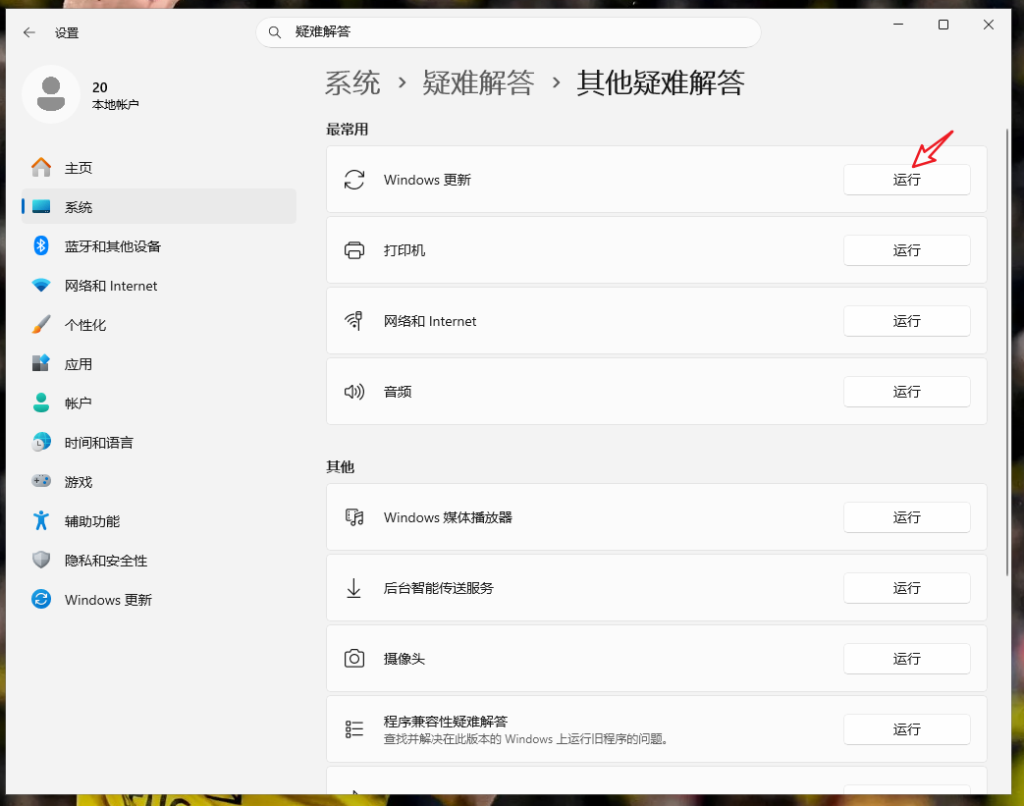Click the 设置 window title text
This screenshot has height=806, width=1024.
click(67, 33)
